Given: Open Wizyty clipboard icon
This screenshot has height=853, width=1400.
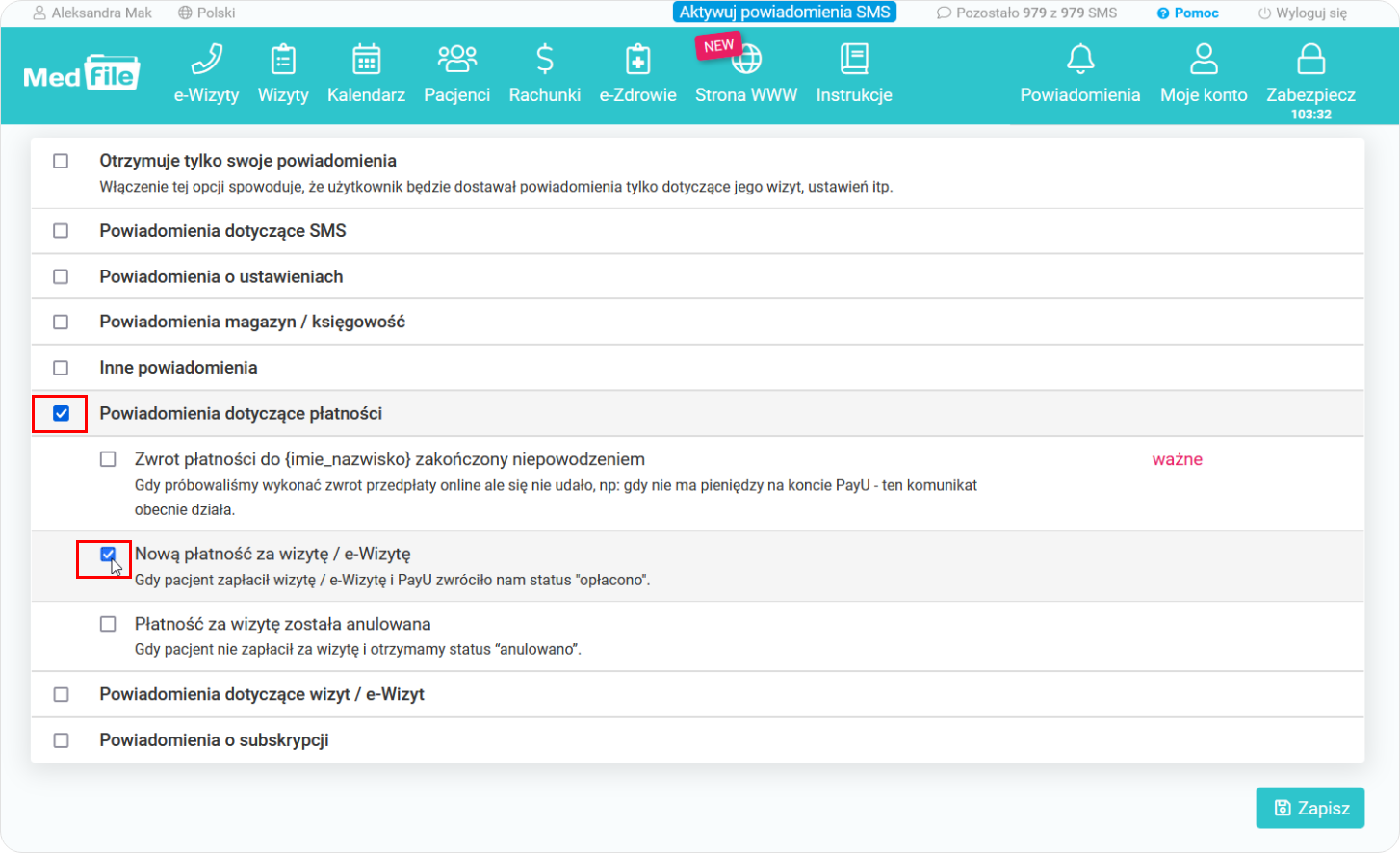Looking at the screenshot, I should click(x=283, y=59).
